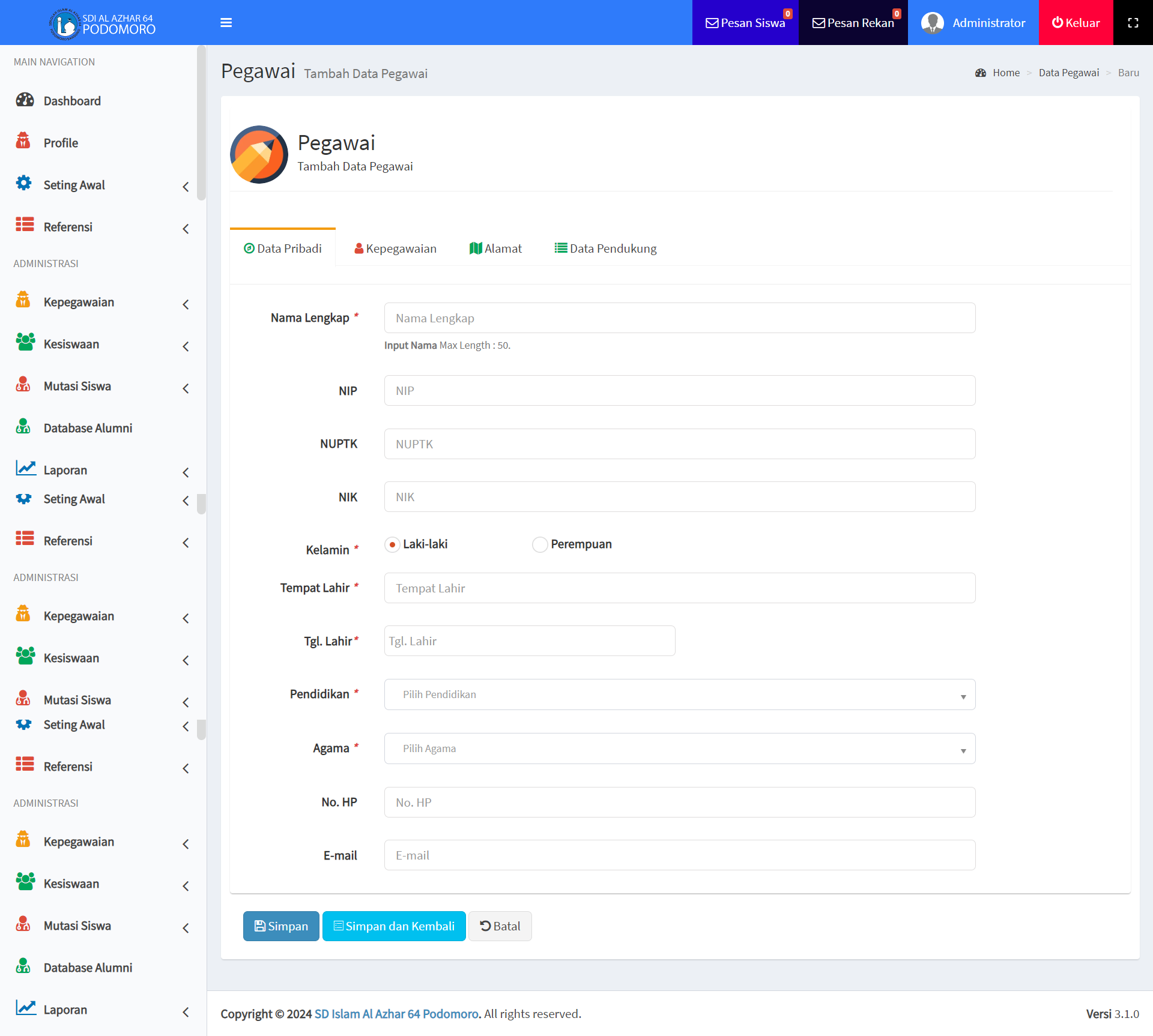Open Pesan Rekan envelope messages

click(x=853, y=23)
